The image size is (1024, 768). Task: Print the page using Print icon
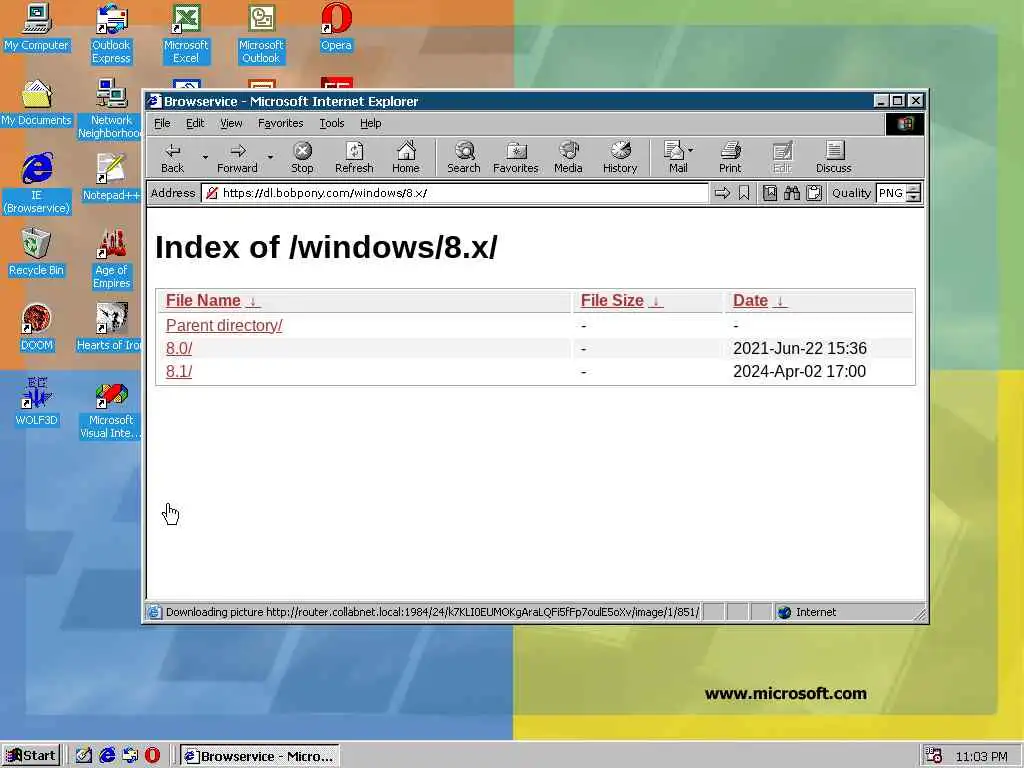pos(730,157)
